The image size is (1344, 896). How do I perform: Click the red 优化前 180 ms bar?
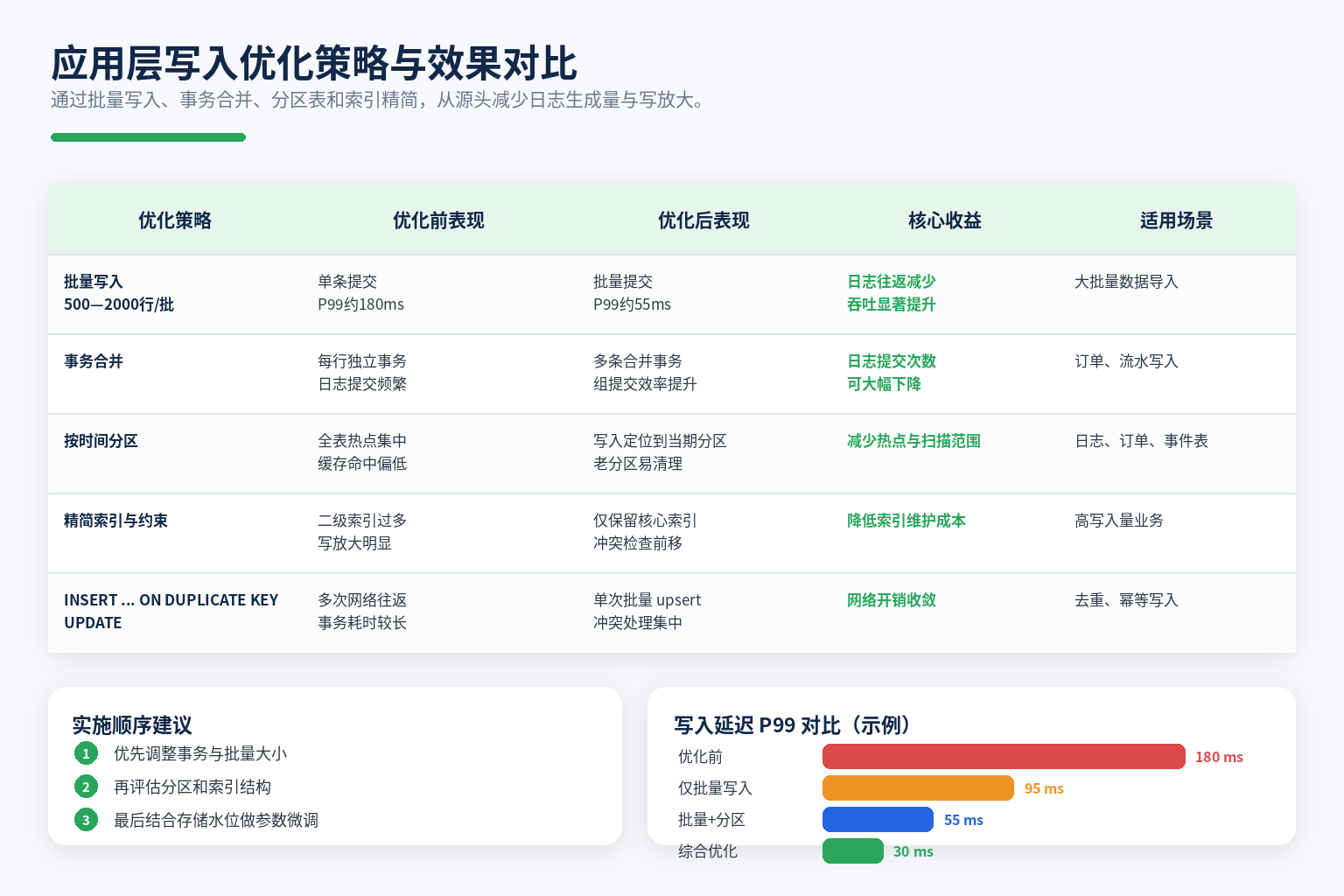[x=1004, y=757]
